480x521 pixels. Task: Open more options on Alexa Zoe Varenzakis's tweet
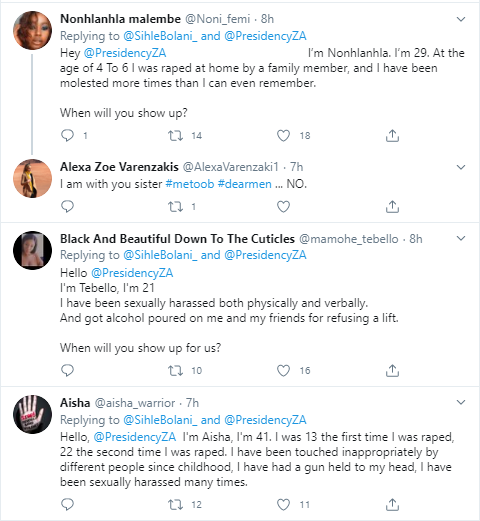461,167
